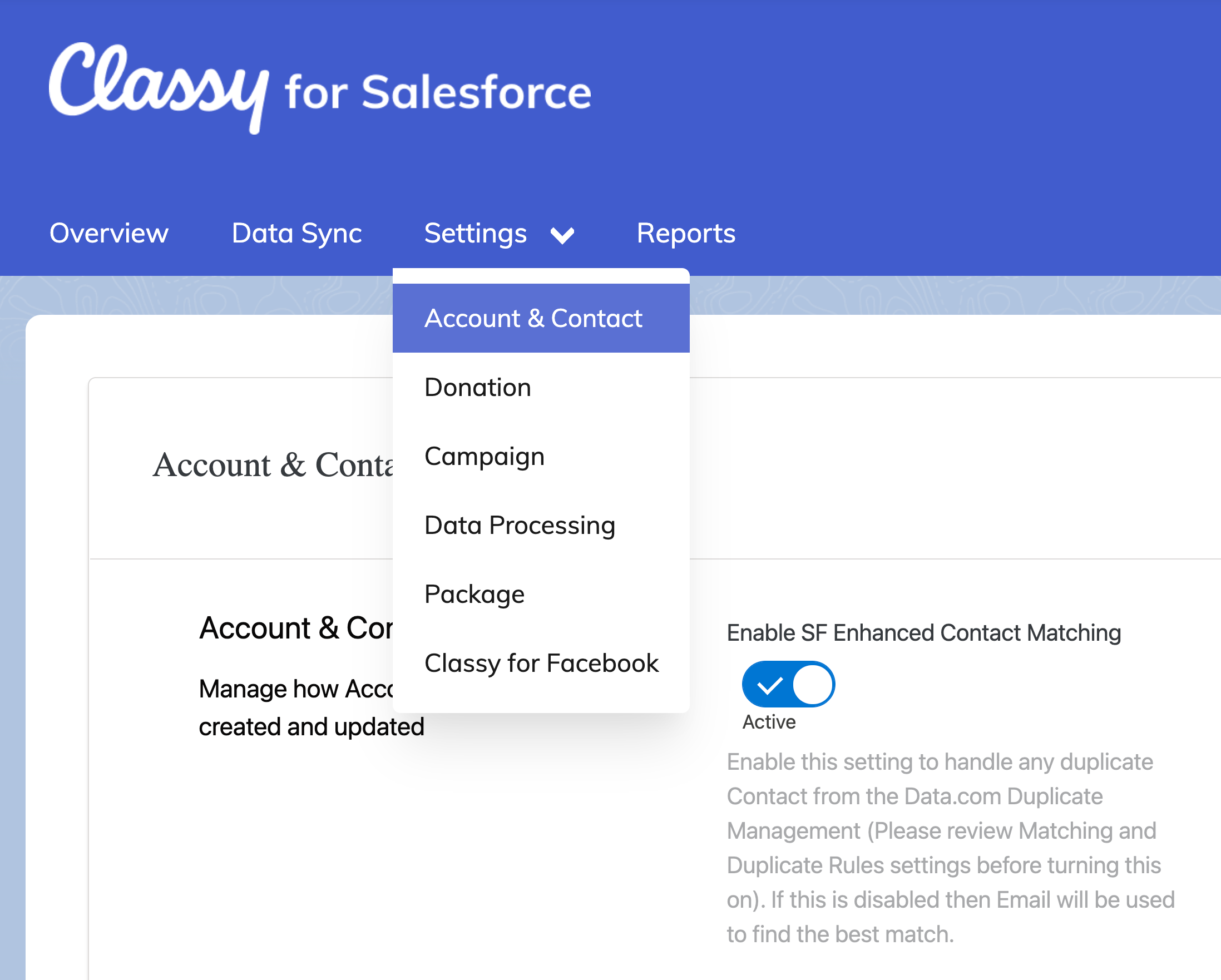1221x980 pixels.
Task: Choose Donation in the Settings dropdown
Action: [541, 387]
